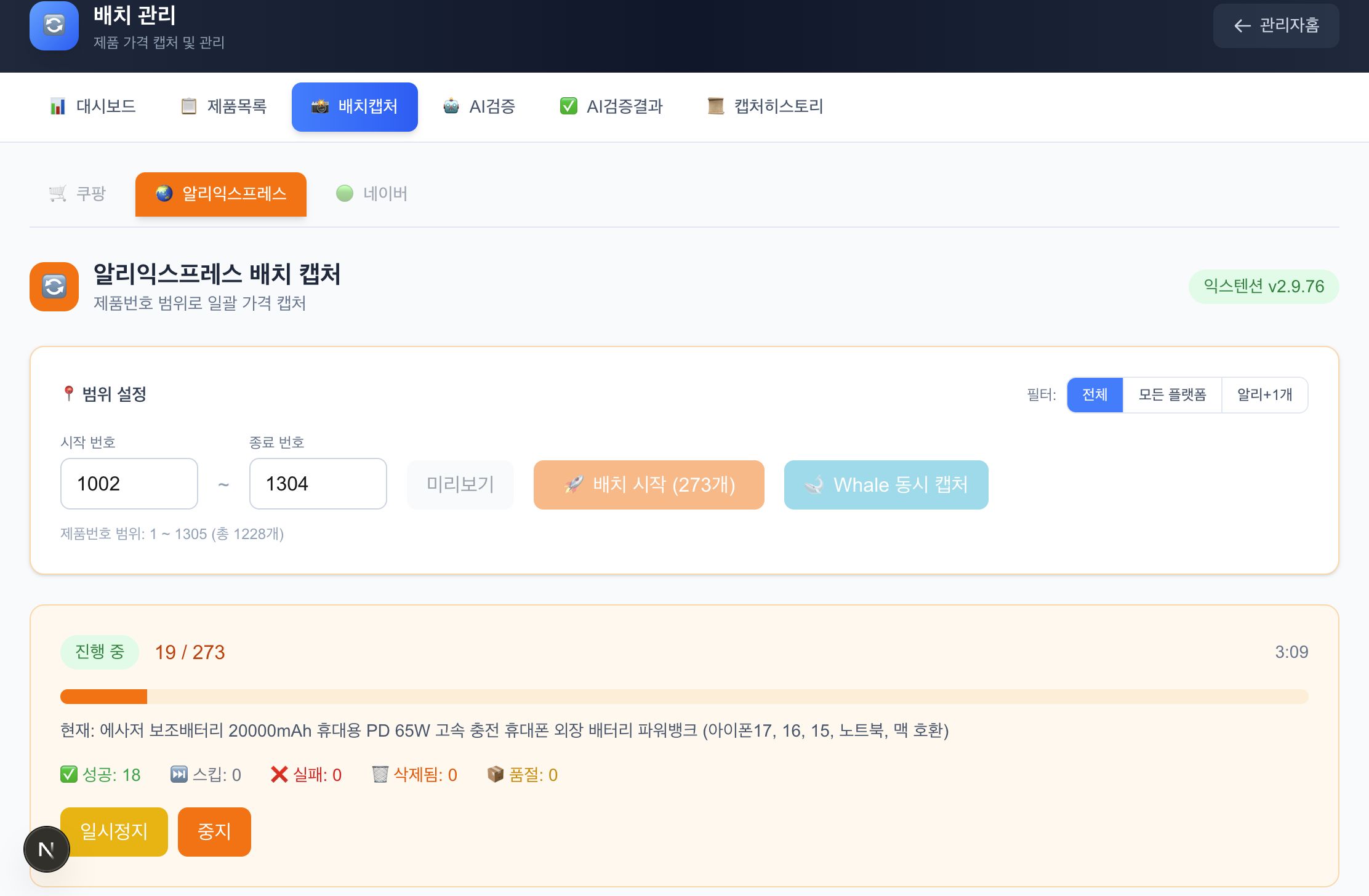Open AI검증결과 via checkmark icon
The width and height of the screenshot is (1369, 896).
click(x=568, y=106)
